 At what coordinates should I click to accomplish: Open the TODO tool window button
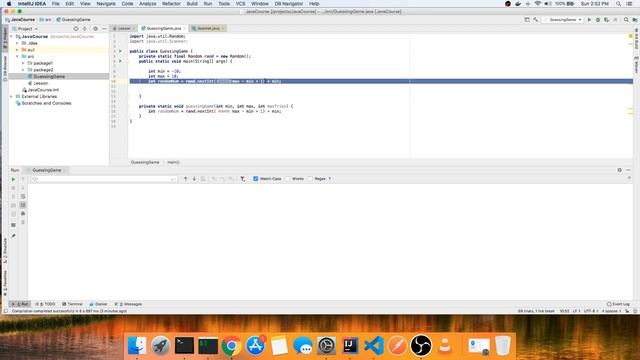point(45,304)
